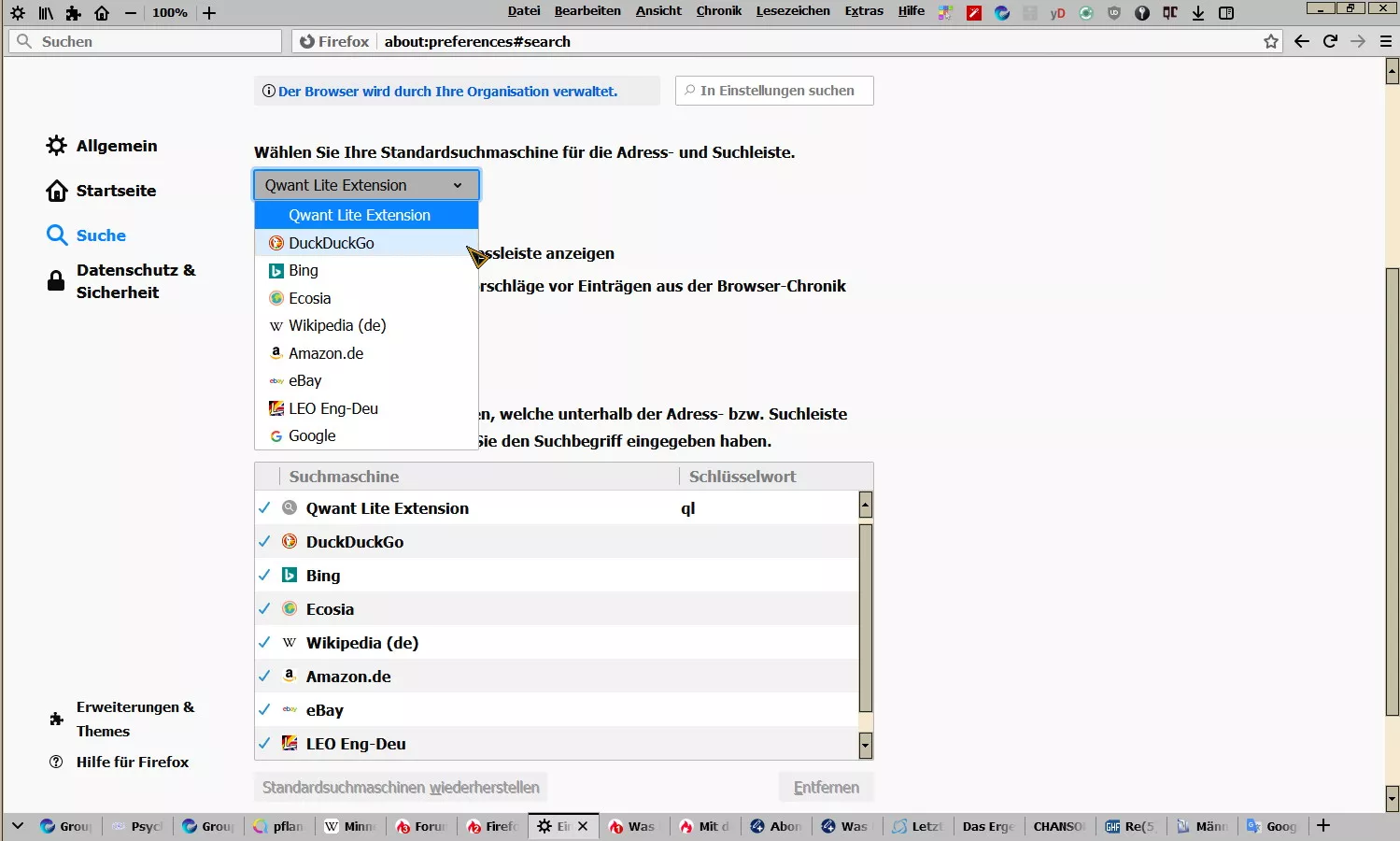Open the library bookshelf icon
1400x841 pixels.
click(46, 13)
